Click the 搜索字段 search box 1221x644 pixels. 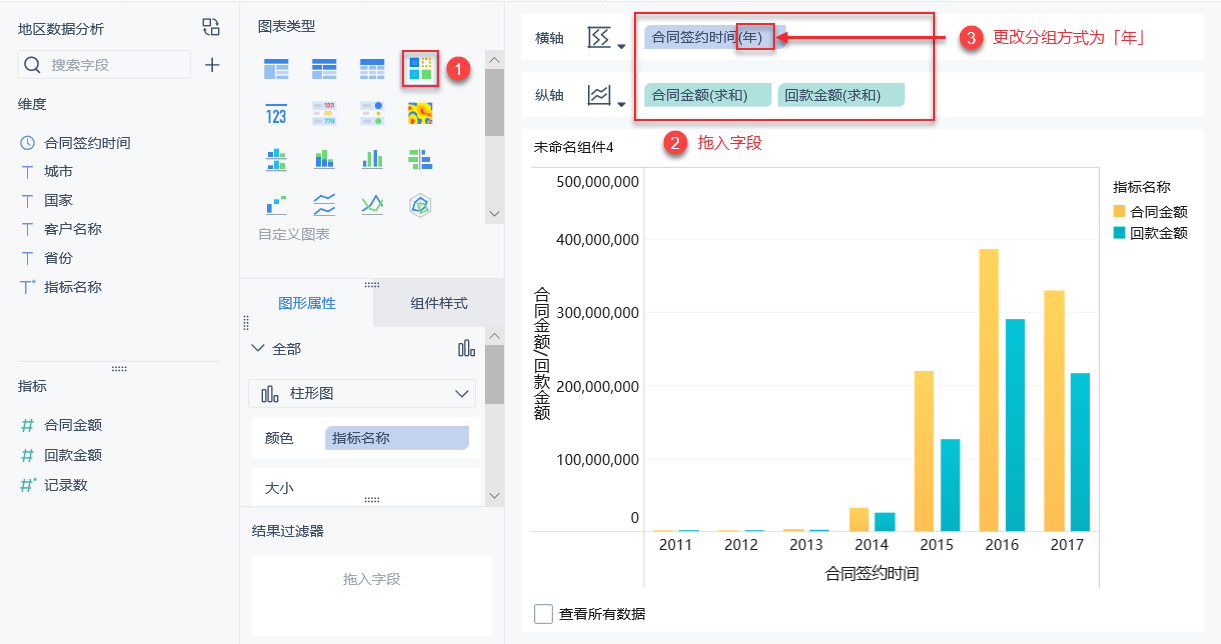(x=104, y=65)
